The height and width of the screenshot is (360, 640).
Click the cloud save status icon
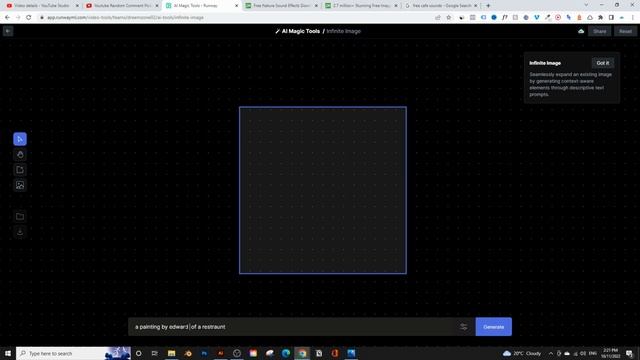tap(581, 31)
